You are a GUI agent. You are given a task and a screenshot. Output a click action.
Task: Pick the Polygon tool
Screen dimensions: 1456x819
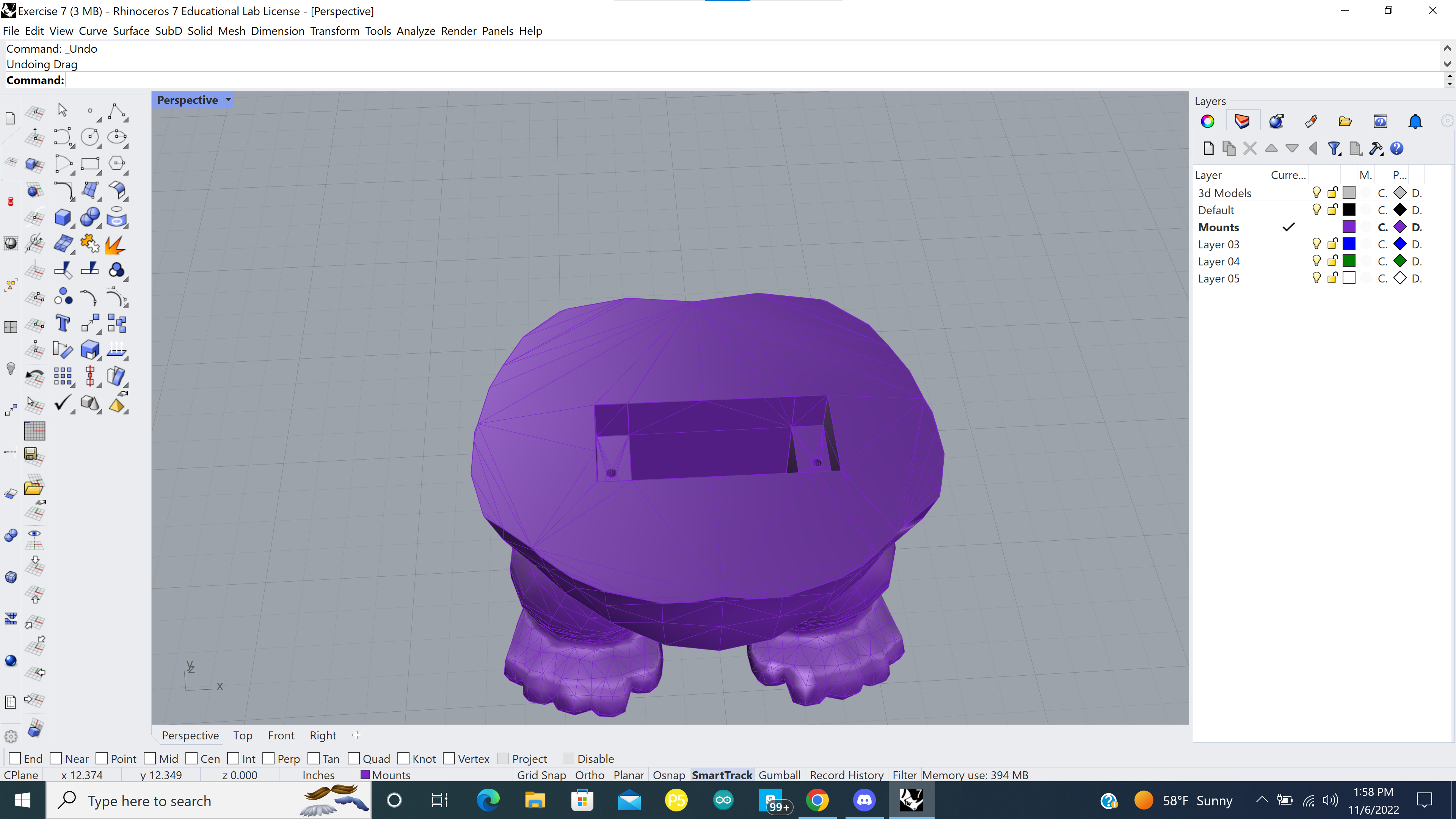[x=117, y=164]
